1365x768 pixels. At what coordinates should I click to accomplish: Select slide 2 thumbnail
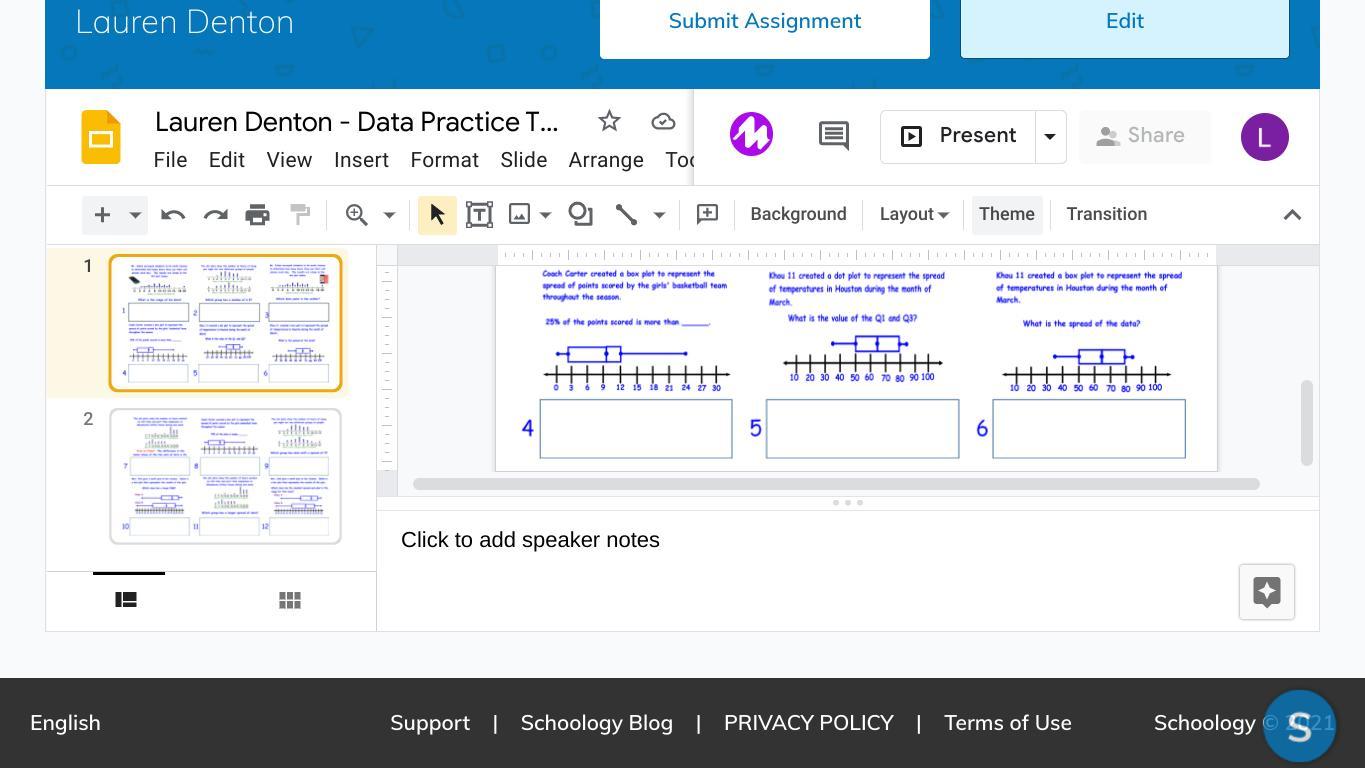(225, 477)
